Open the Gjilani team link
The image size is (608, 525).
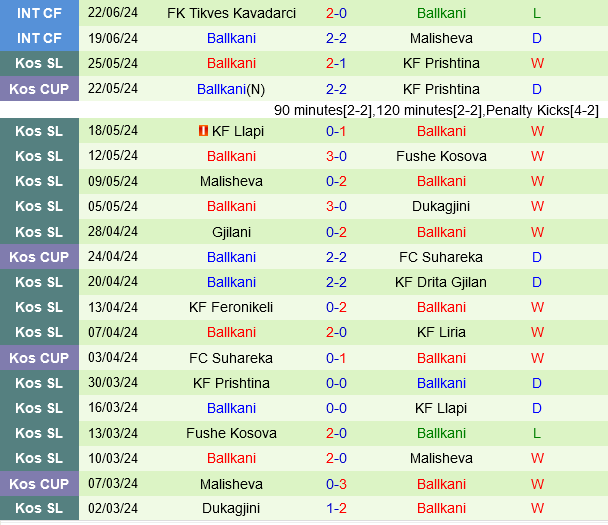tap(231, 232)
